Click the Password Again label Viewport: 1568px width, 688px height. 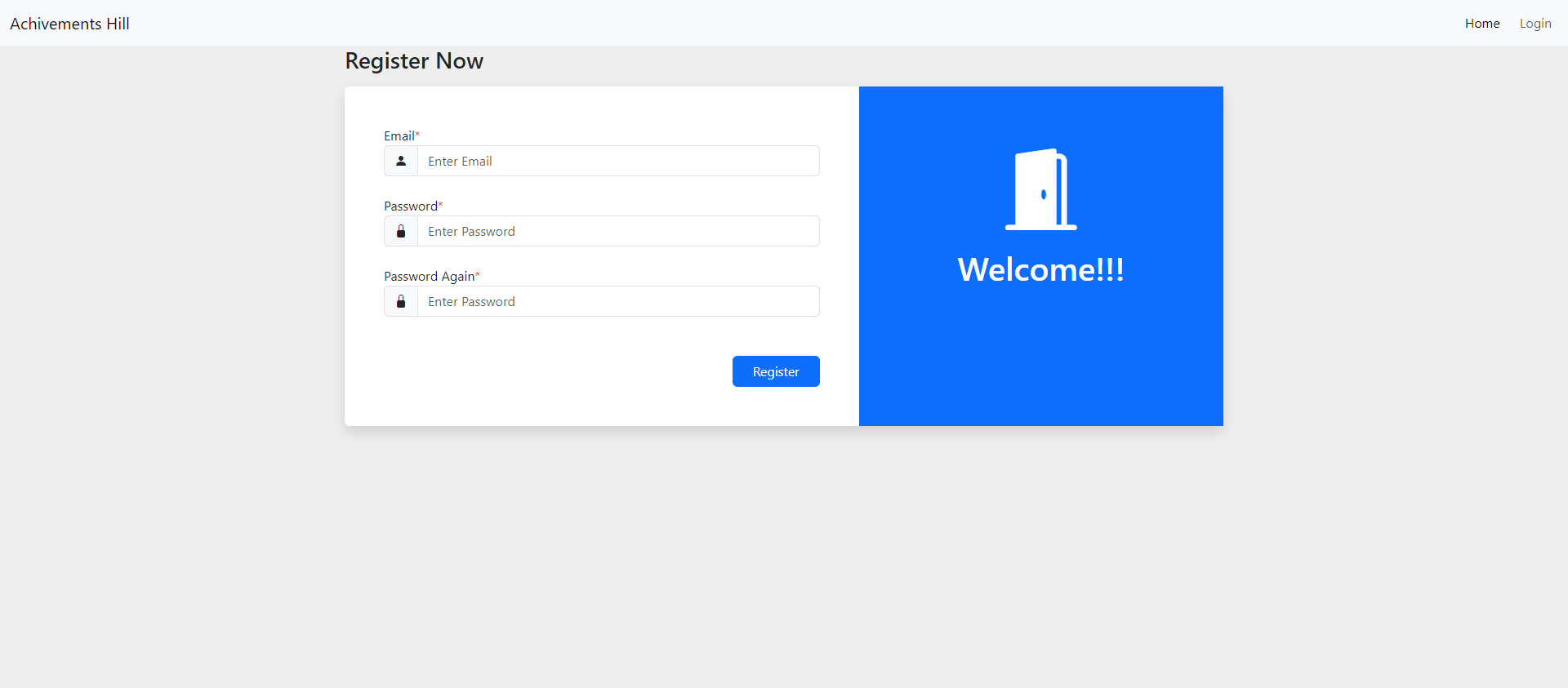click(x=430, y=277)
